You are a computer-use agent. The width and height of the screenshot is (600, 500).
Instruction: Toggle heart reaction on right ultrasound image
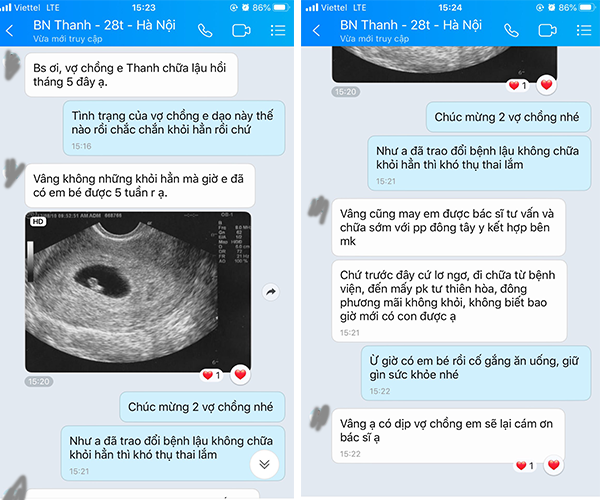point(546,85)
